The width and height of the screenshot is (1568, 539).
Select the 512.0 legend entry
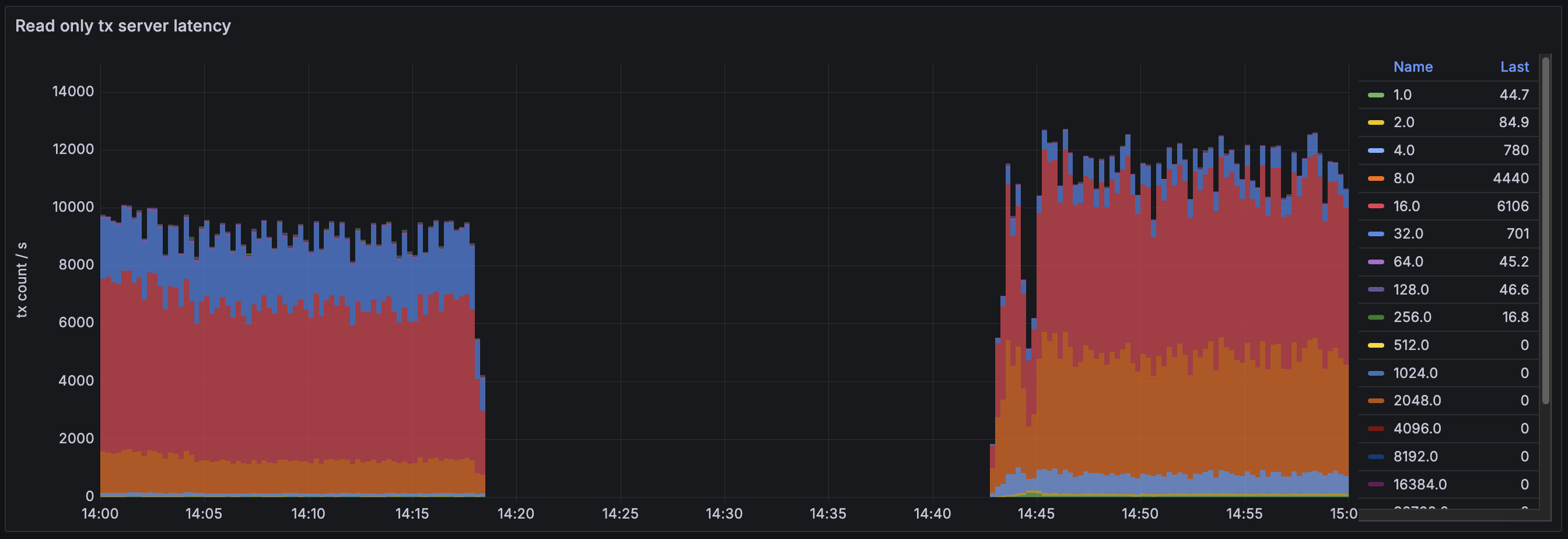pos(1411,345)
